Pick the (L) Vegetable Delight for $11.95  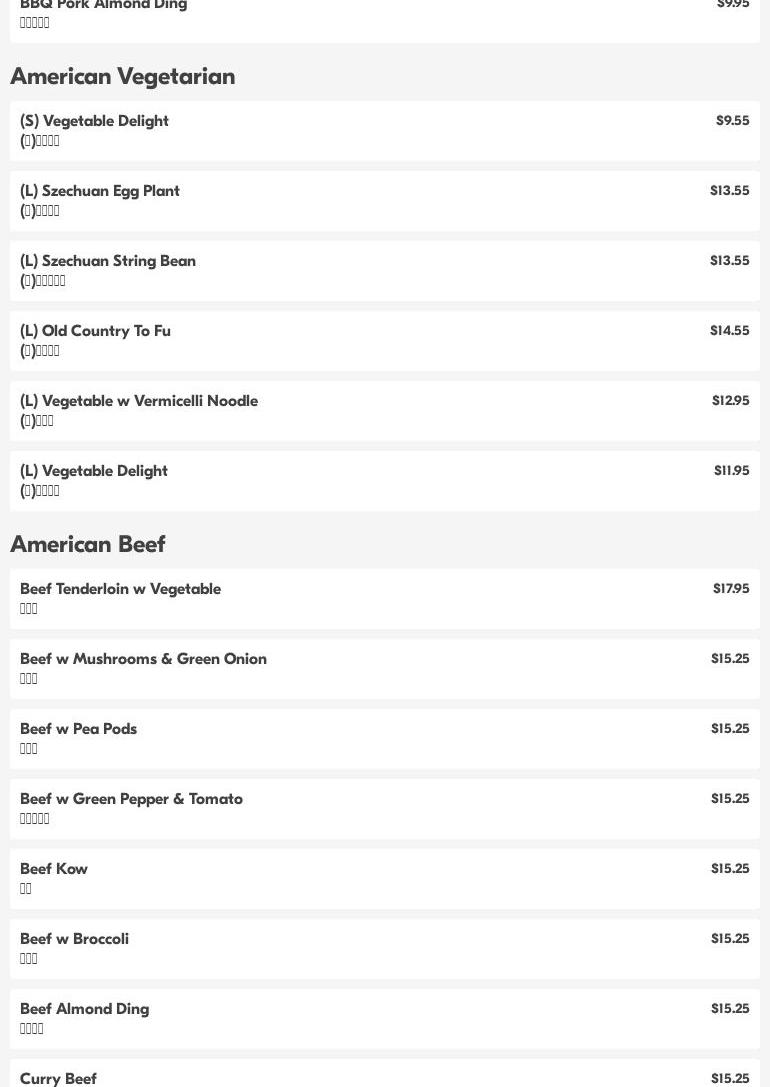point(385,481)
